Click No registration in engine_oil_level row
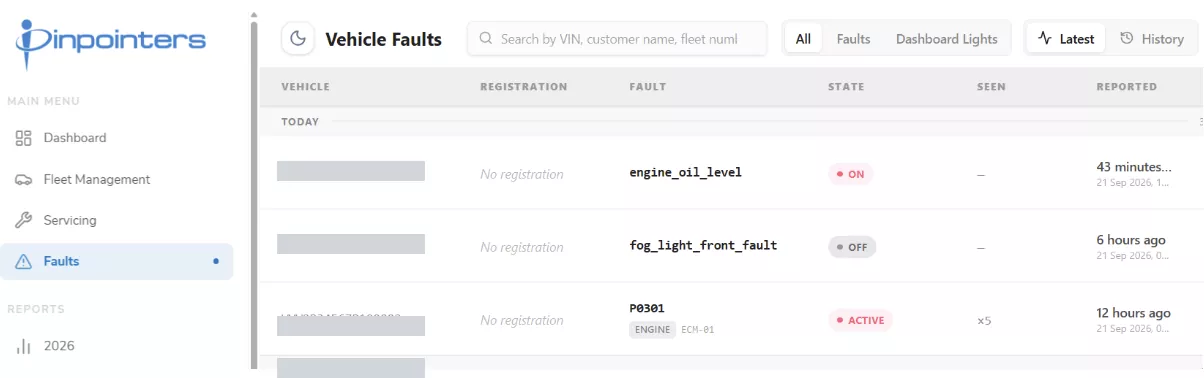The image size is (1204, 378). [522, 174]
